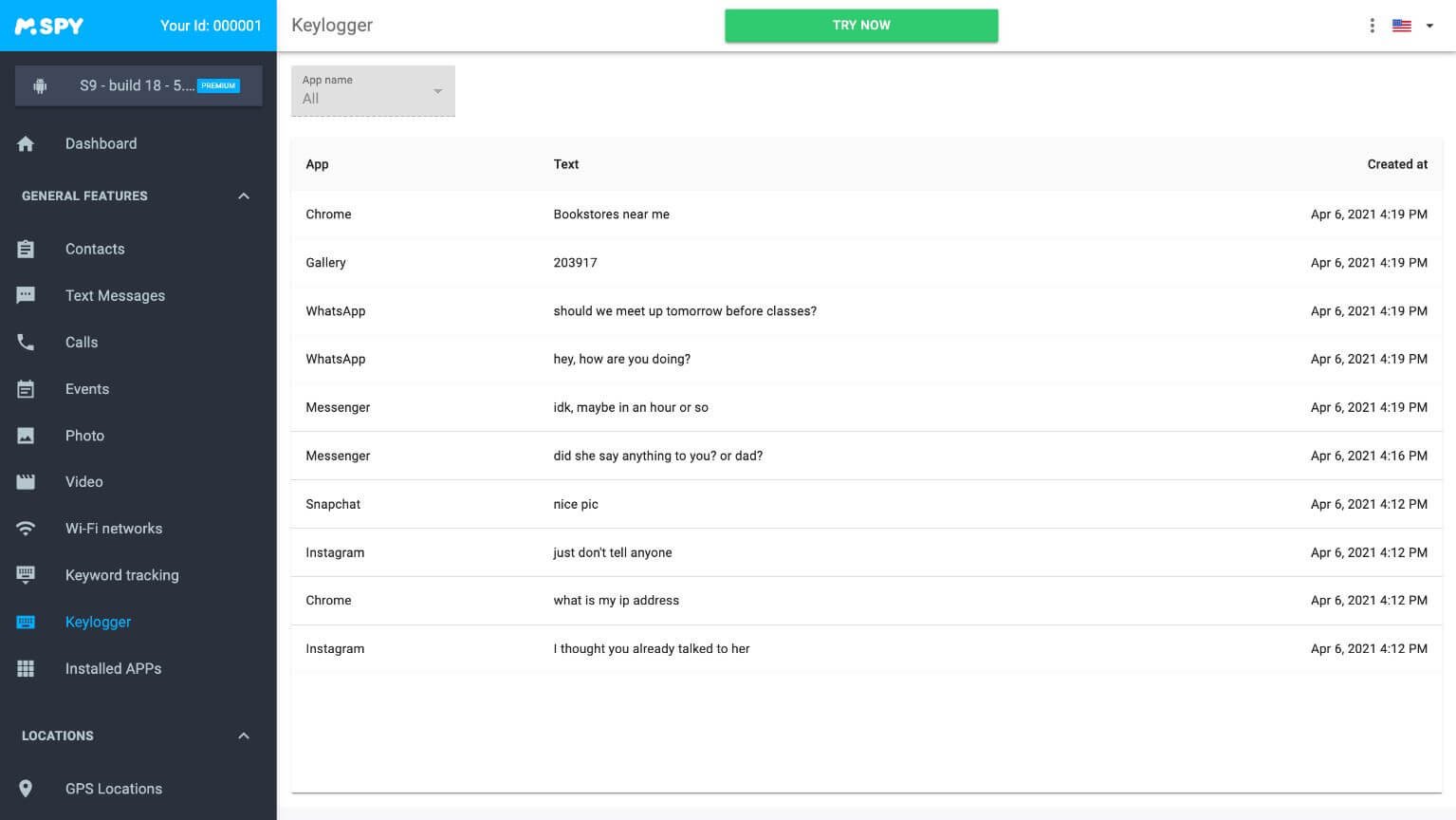Click 'hey, how are you doing?' text

[x=622, y=359]
